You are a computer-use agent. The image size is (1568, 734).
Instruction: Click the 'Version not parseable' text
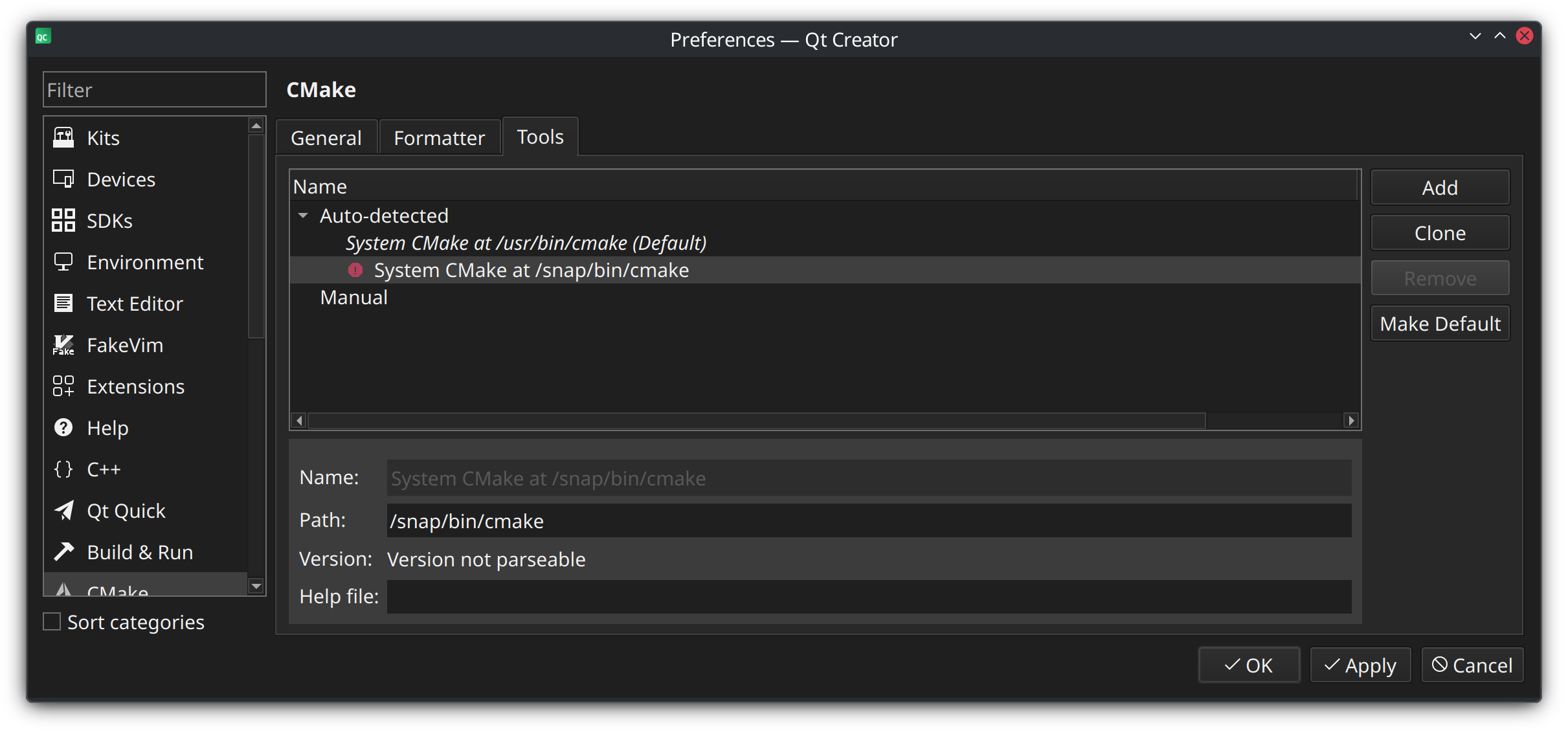click(486, 559)
